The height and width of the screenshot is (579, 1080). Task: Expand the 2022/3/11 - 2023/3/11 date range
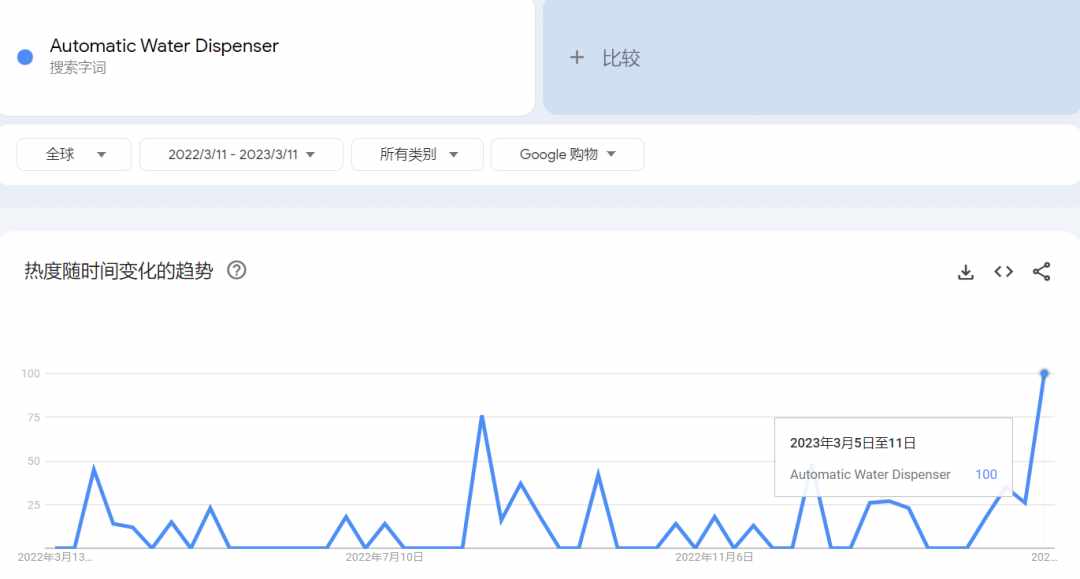[x=241, y=154]
